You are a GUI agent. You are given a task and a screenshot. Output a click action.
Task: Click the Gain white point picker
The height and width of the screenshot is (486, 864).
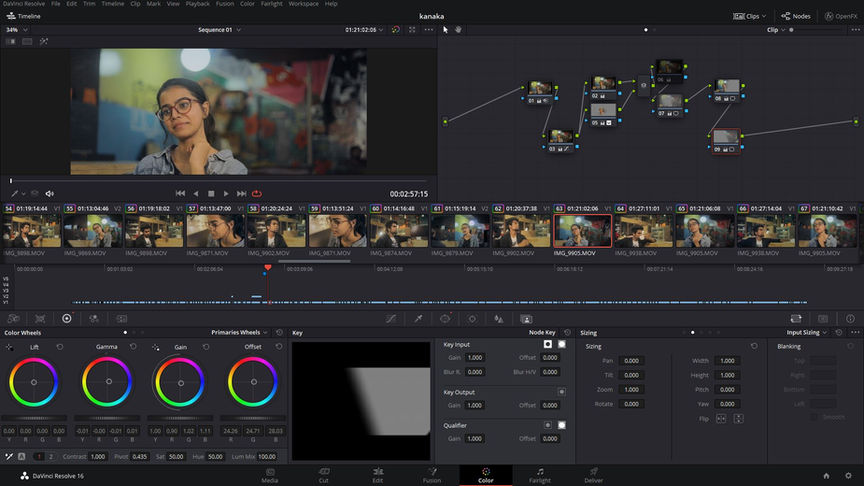point(156,346)
